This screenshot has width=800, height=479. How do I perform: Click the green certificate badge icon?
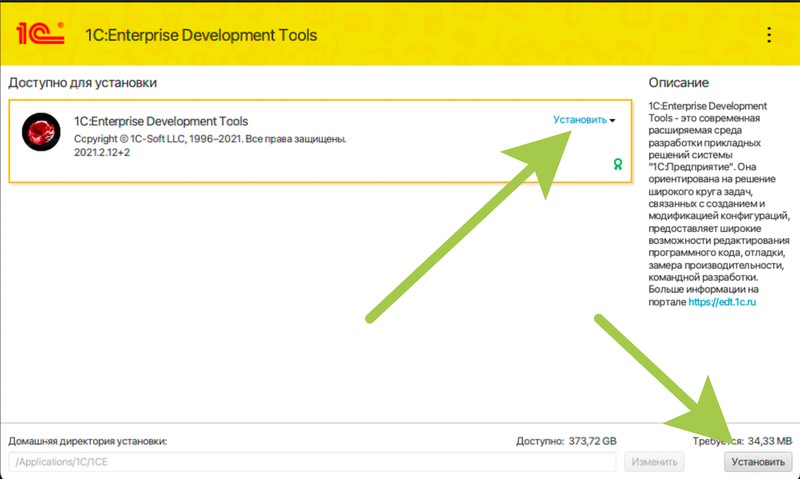point(618,164)
